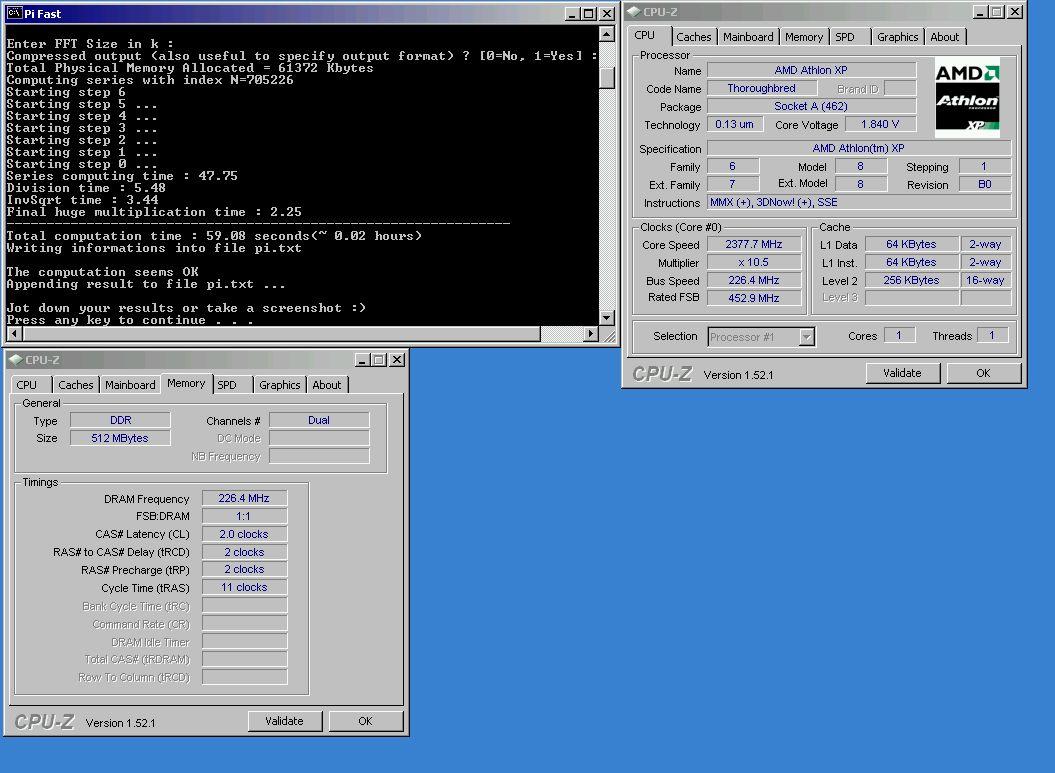Click the Instructions field MMX (+), 3DNow! (+), SSE

coord(859,202)
